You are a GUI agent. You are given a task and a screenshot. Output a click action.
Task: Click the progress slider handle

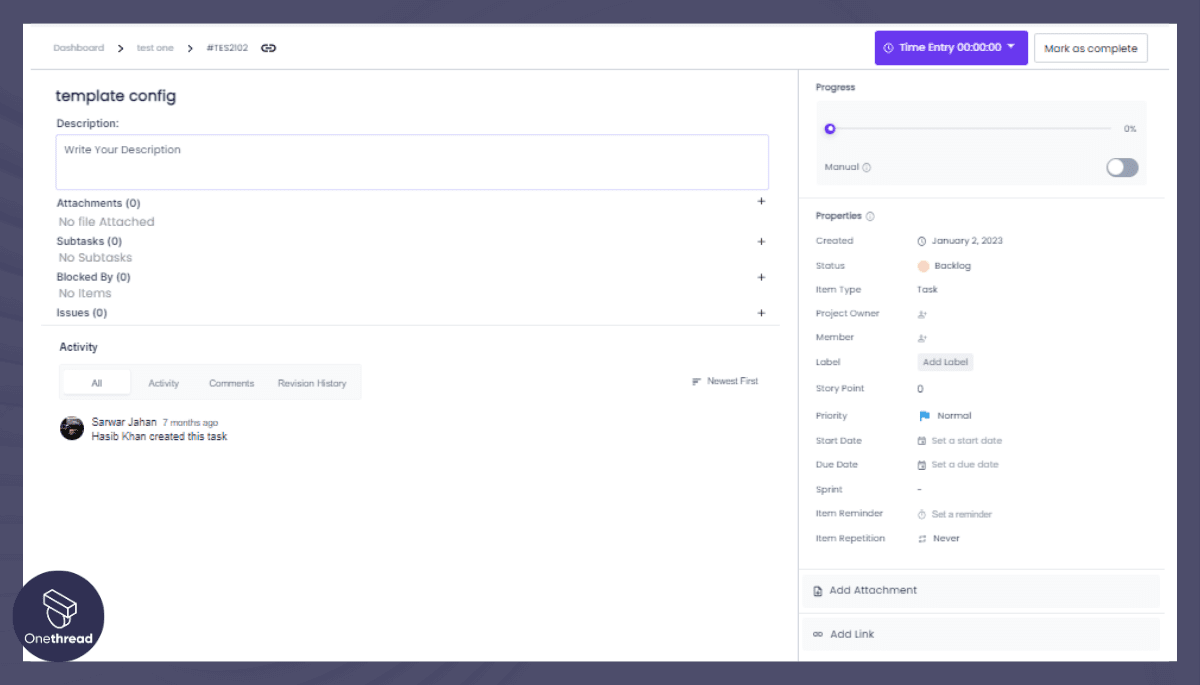coord(830,129)
